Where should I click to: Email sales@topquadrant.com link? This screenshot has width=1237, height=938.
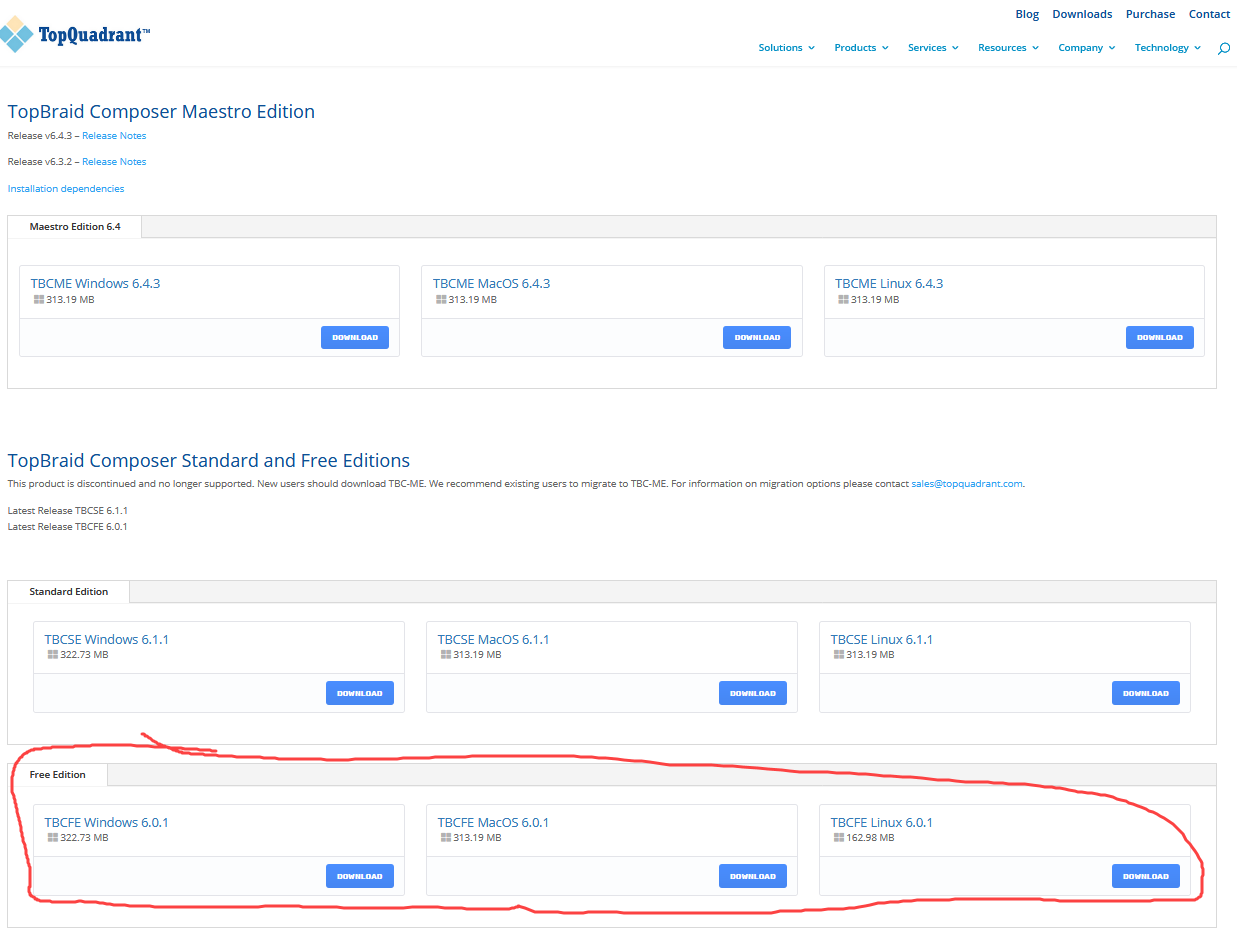click(x=967, y=484)
